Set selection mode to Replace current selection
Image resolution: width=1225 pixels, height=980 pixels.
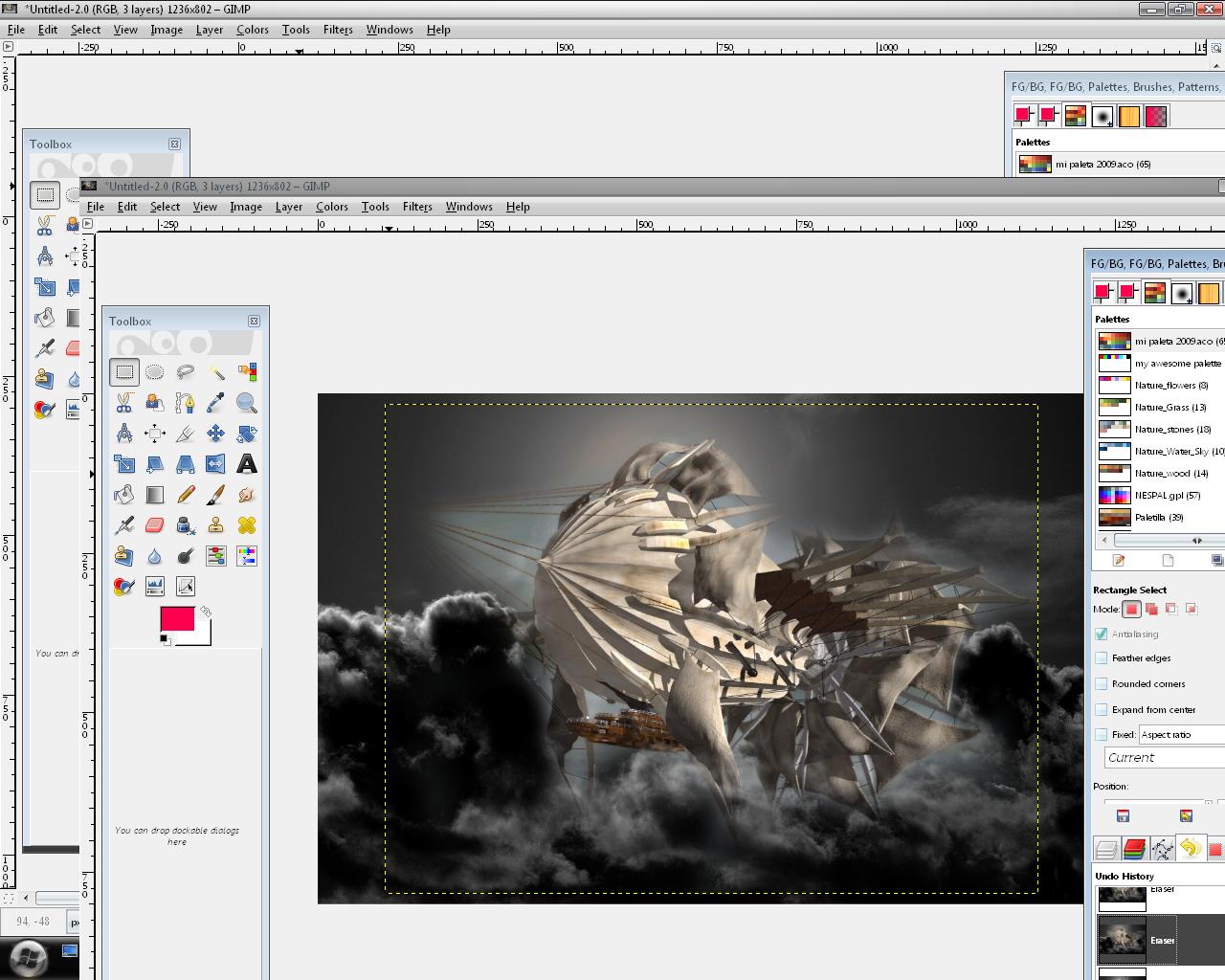click(1131, 609)
